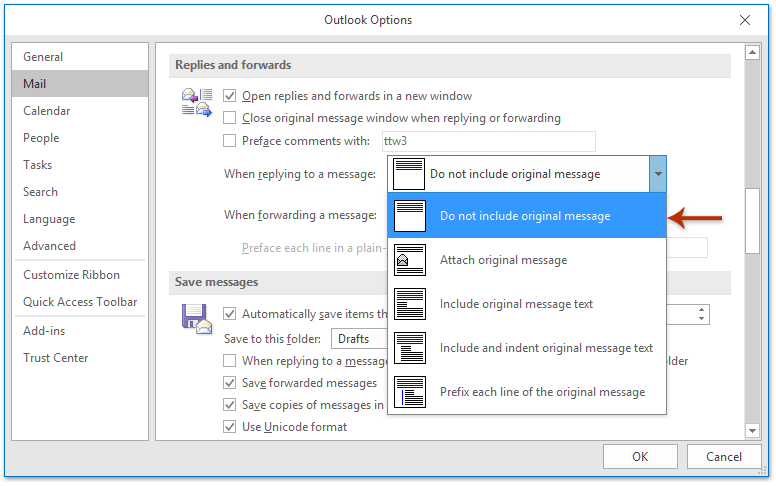Uncheck 'Open replies and forwards in a new window'
The height and width of the screenshot is (486, 776).
coord(230,97)
